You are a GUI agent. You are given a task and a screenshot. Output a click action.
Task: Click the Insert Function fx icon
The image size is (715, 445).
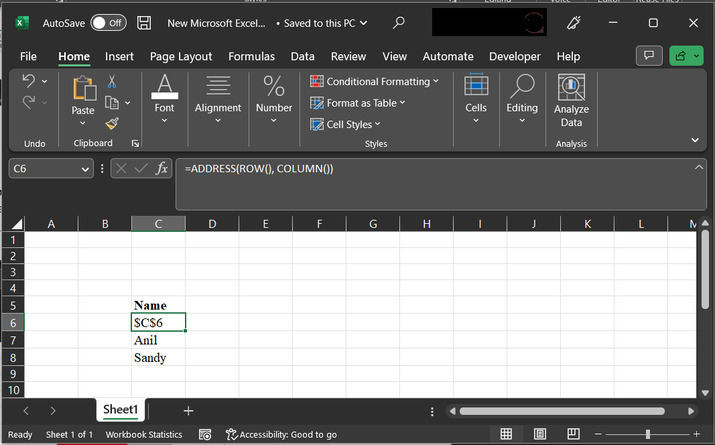161,169
